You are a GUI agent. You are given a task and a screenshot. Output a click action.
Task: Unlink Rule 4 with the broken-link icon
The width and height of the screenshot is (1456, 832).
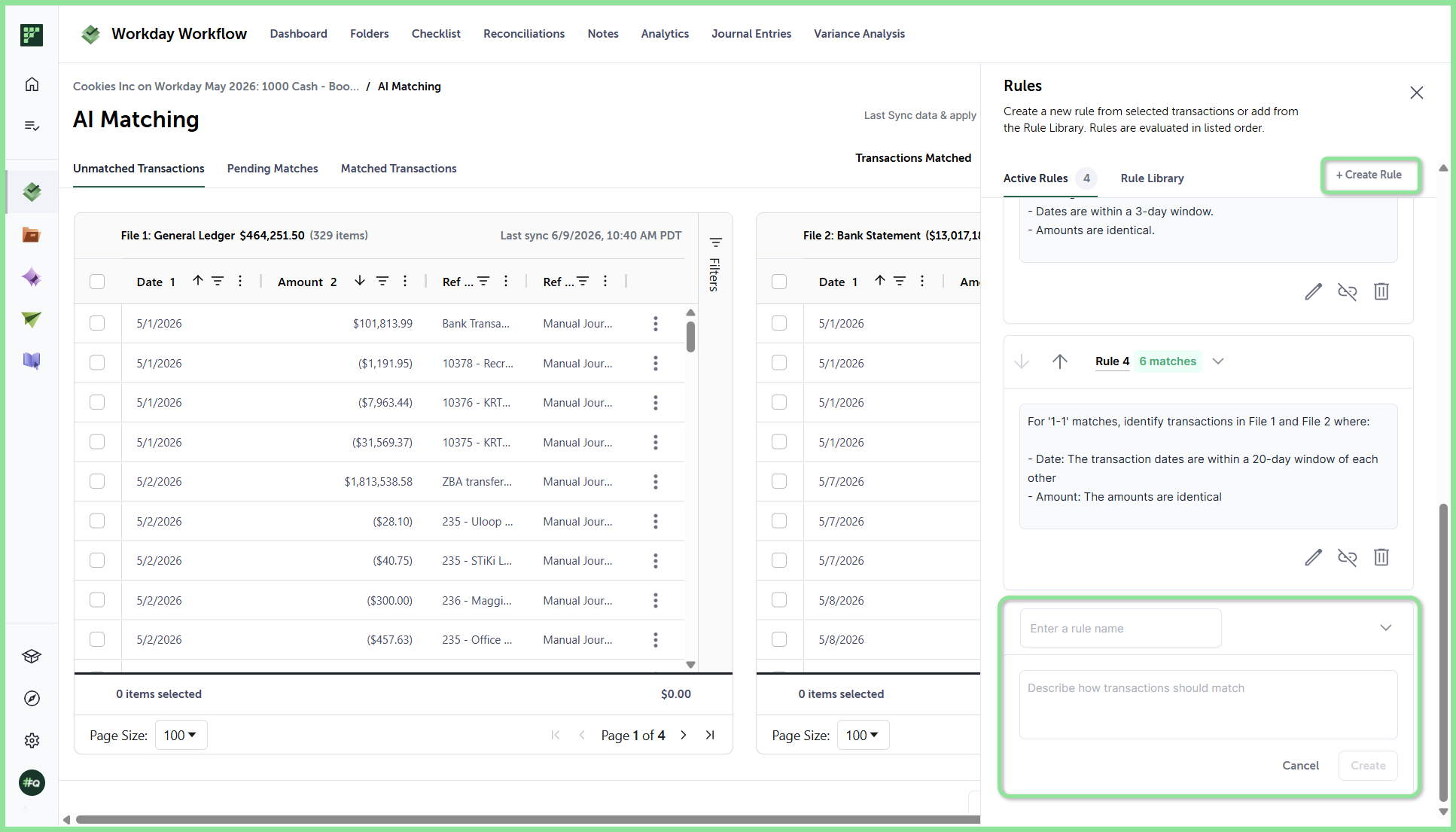point(1347,557)
